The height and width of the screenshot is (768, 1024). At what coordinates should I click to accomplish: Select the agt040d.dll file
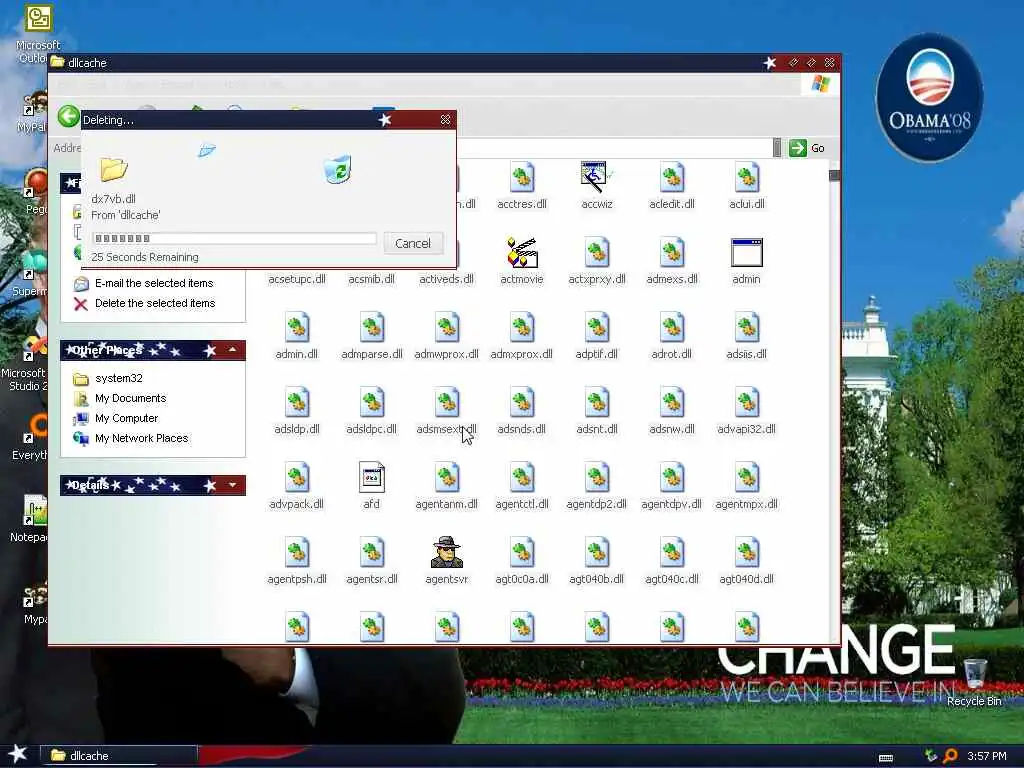pyautogui.click(x=746, y=561)
